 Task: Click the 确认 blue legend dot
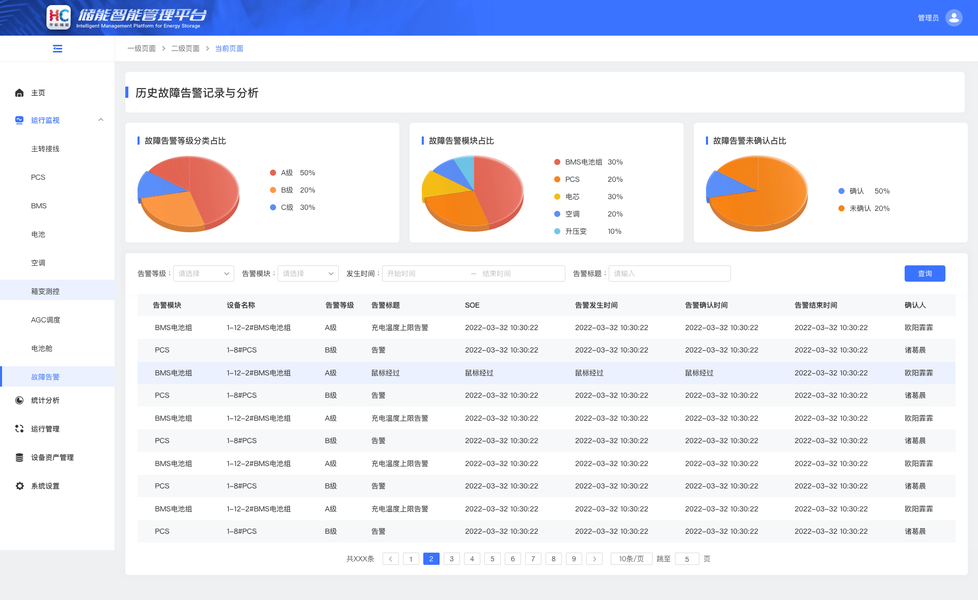click(x=841, y=191)
